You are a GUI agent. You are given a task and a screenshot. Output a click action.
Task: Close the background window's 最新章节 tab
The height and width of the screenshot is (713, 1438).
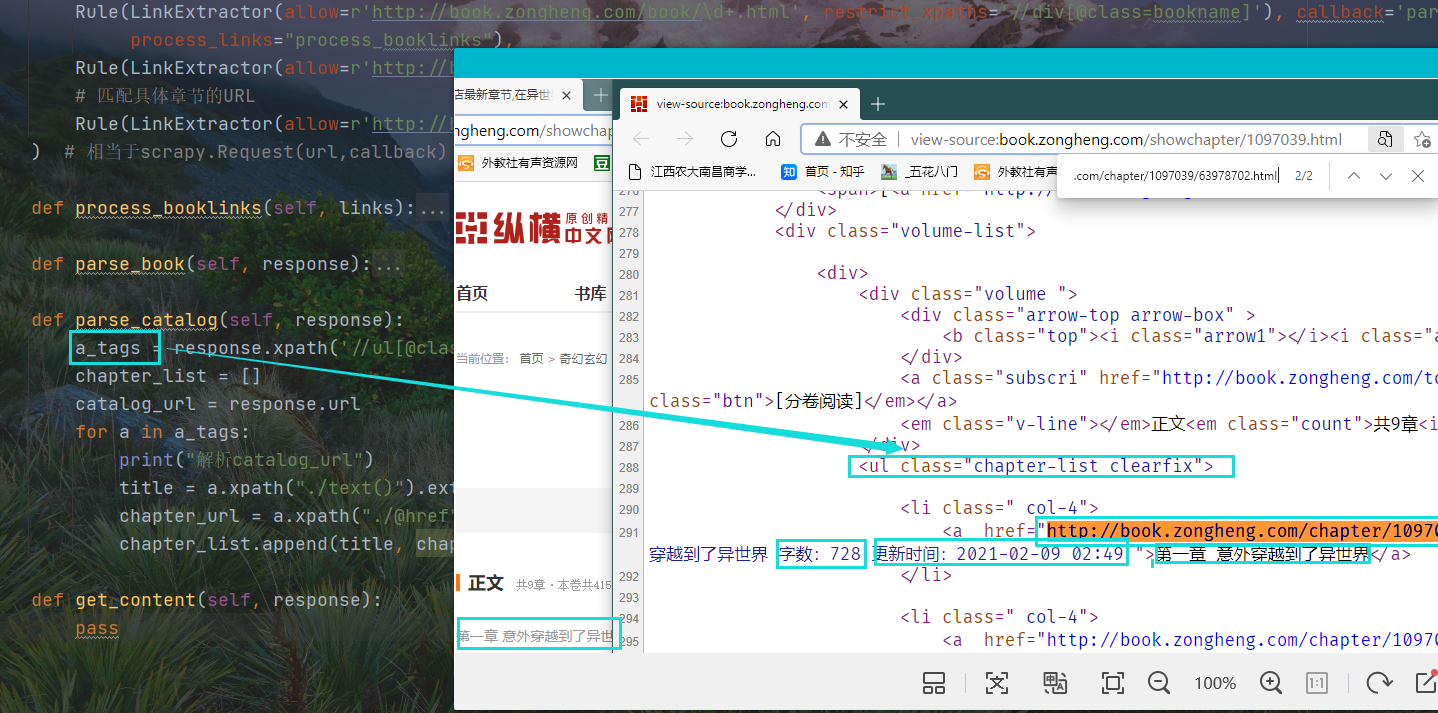pos(566,95)
